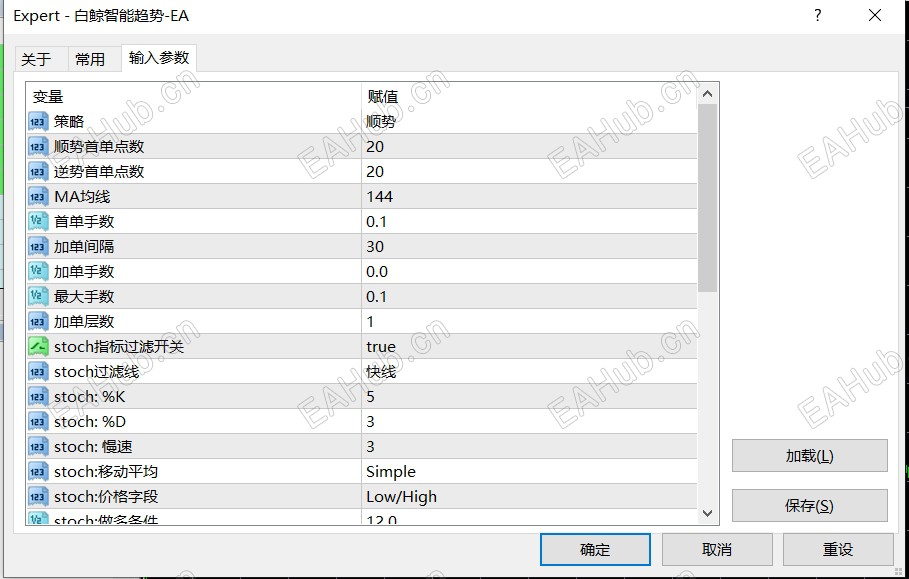
Task: Click the icon beside MA均线
Action: point(38,196)
